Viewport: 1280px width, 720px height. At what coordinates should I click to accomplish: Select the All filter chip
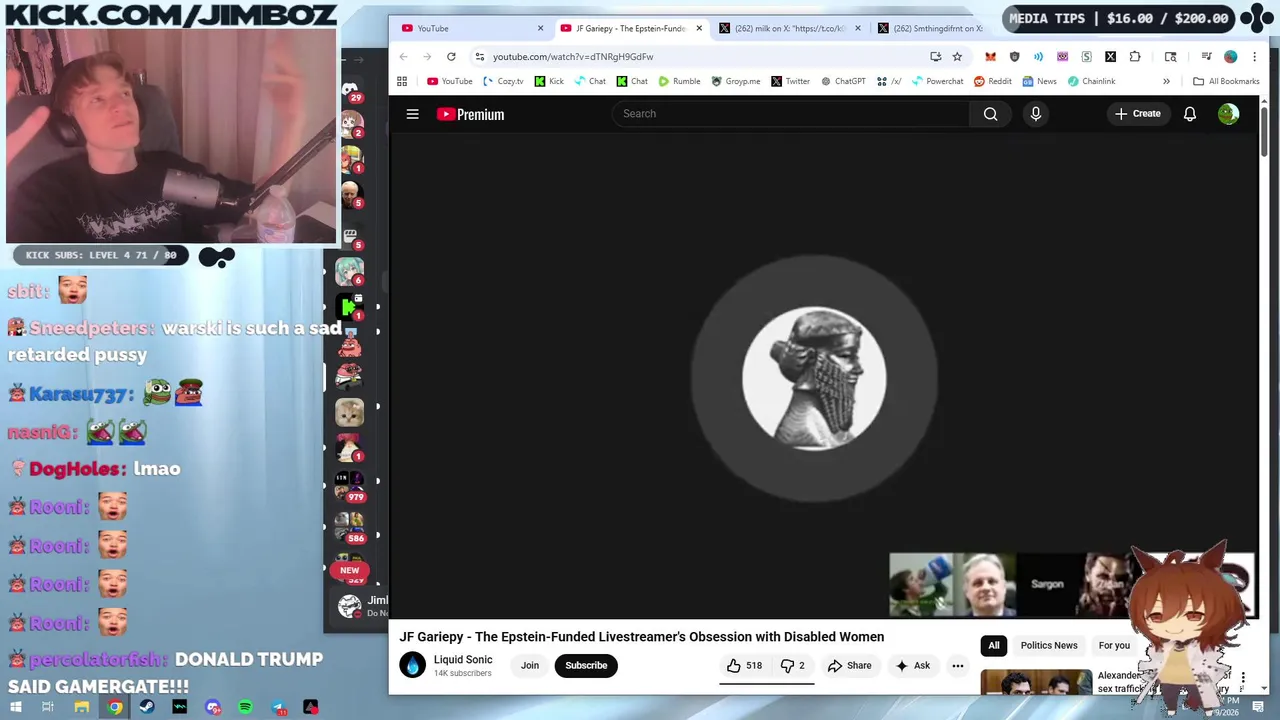point(994,646)
